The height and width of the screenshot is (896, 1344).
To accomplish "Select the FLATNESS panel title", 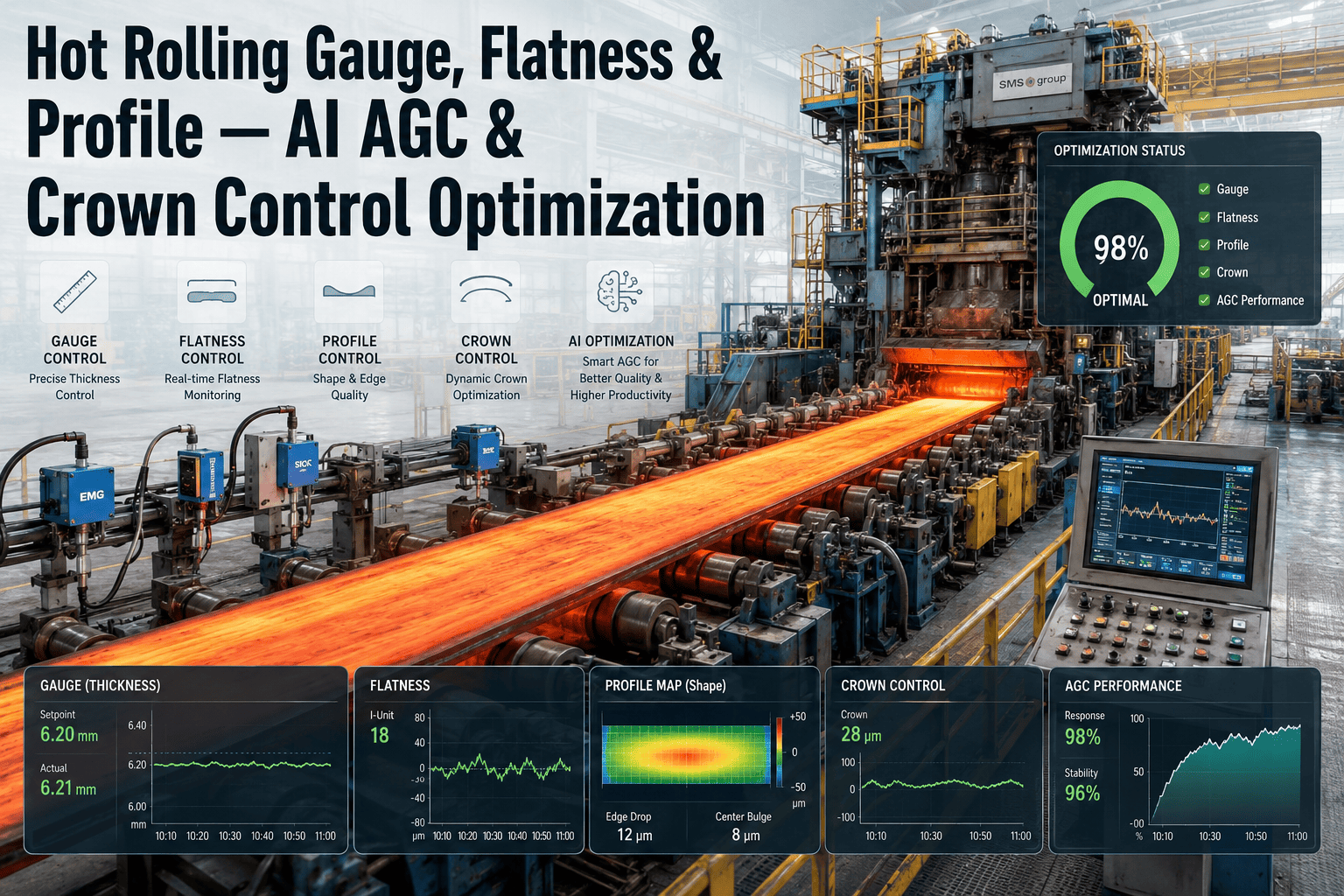I will tap(400, 685).
